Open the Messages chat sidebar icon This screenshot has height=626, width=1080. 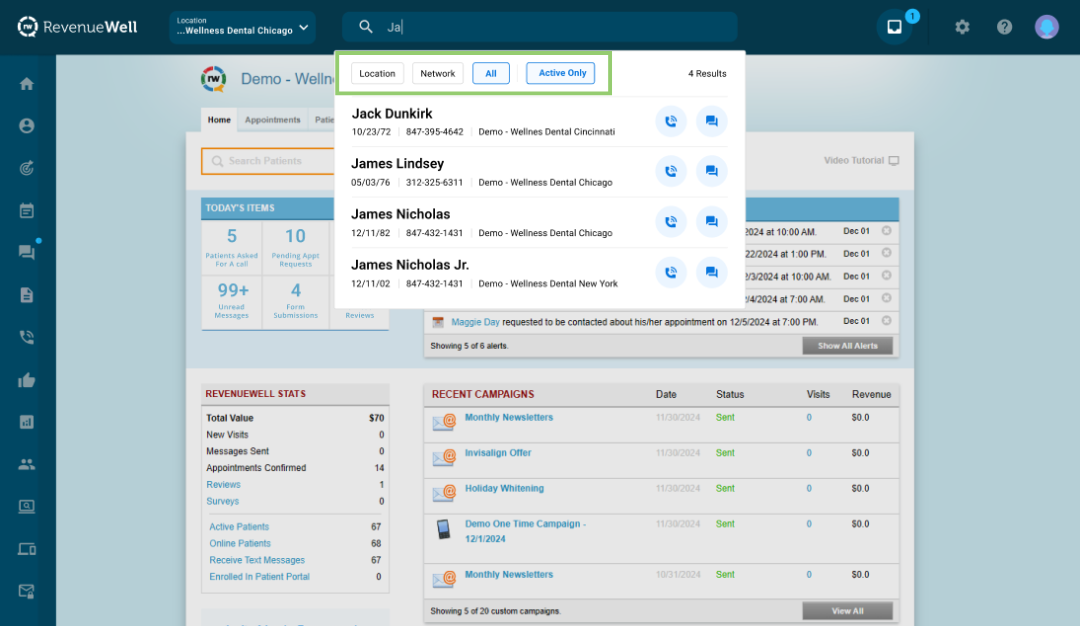[x=26, y=253]
